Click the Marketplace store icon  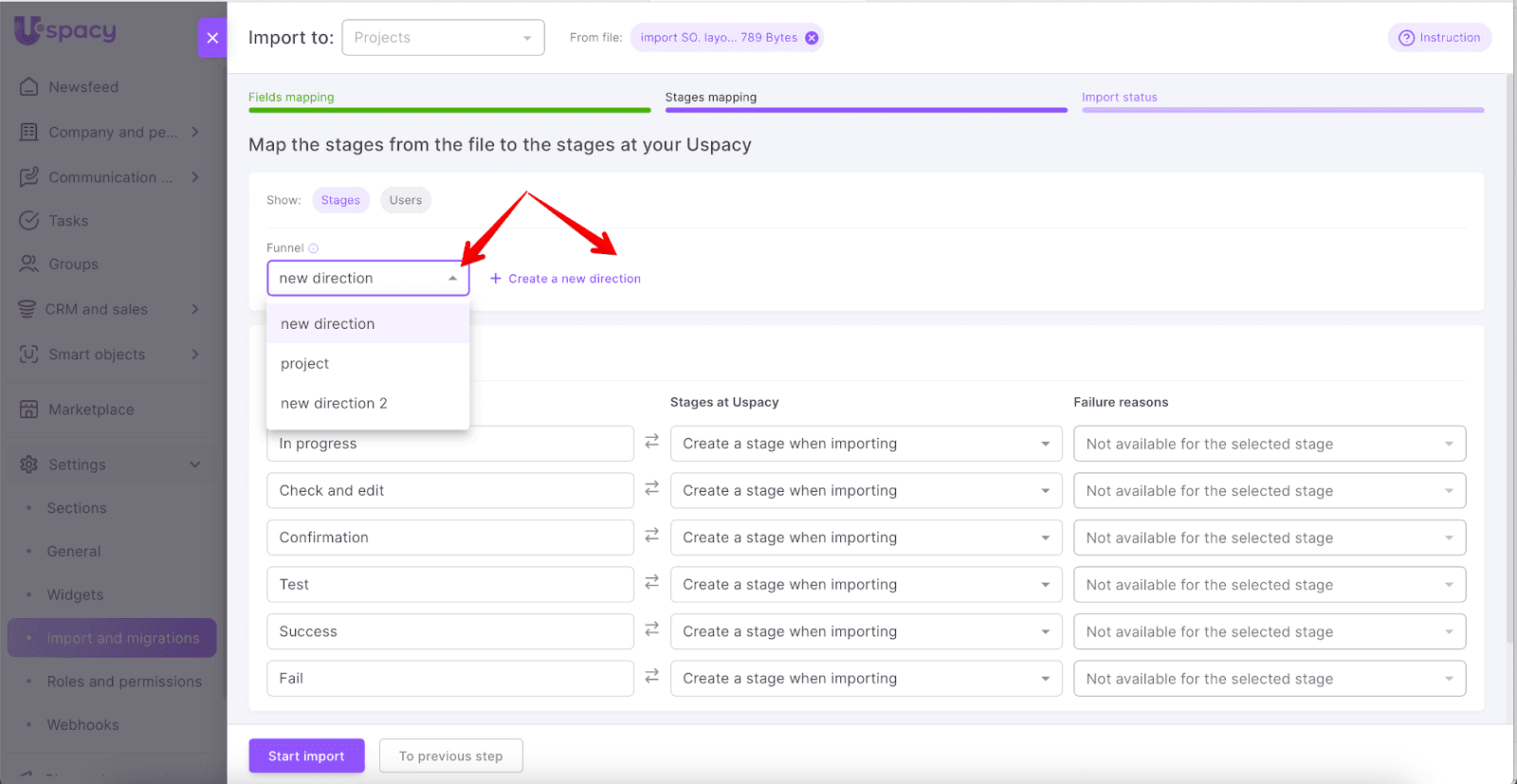click(29, 410)
